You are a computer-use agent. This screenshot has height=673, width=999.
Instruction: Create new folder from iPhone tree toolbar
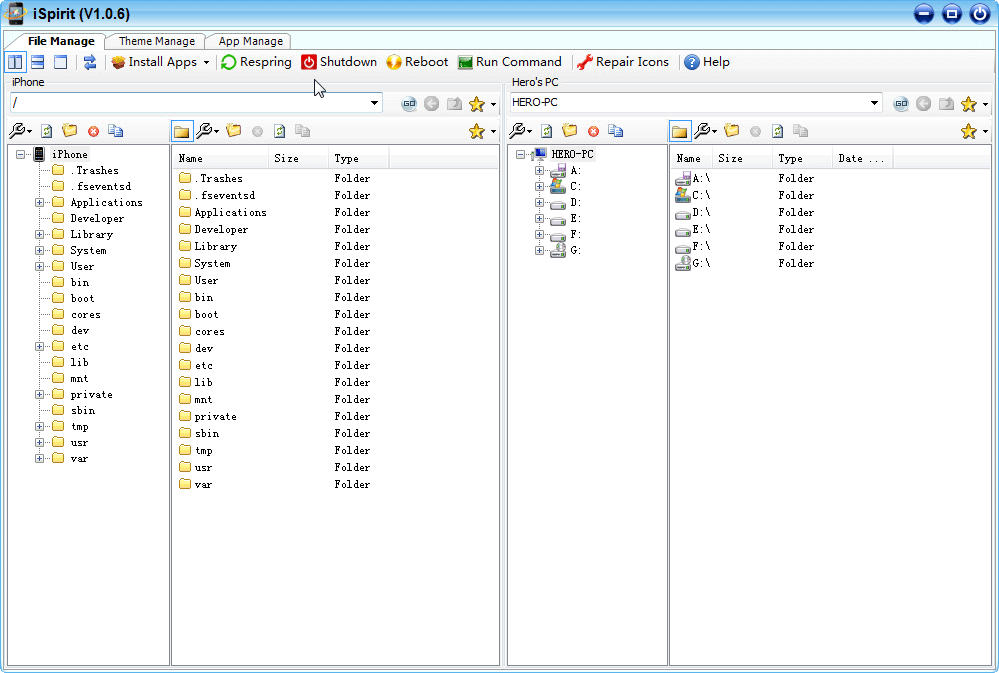(69, 131)
